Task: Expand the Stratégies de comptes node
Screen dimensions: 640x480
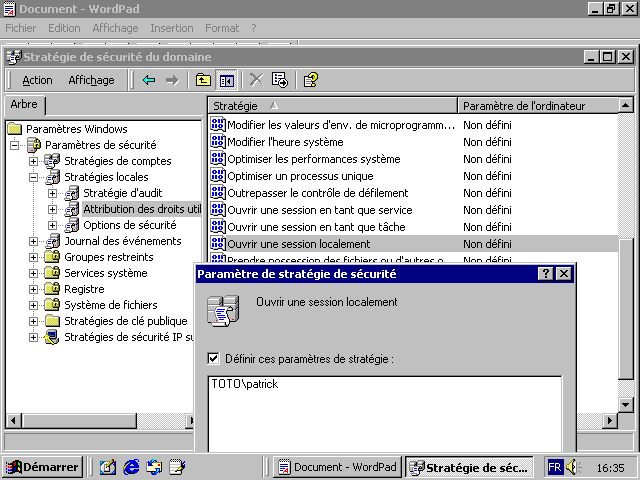Action: [x=34, y=161]
